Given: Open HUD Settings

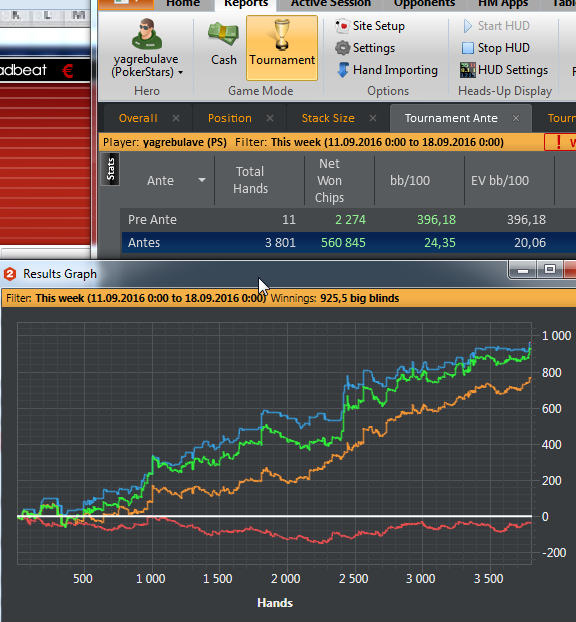Looking at the screenshot, I should pyautogui.click(x=504, y=70).
